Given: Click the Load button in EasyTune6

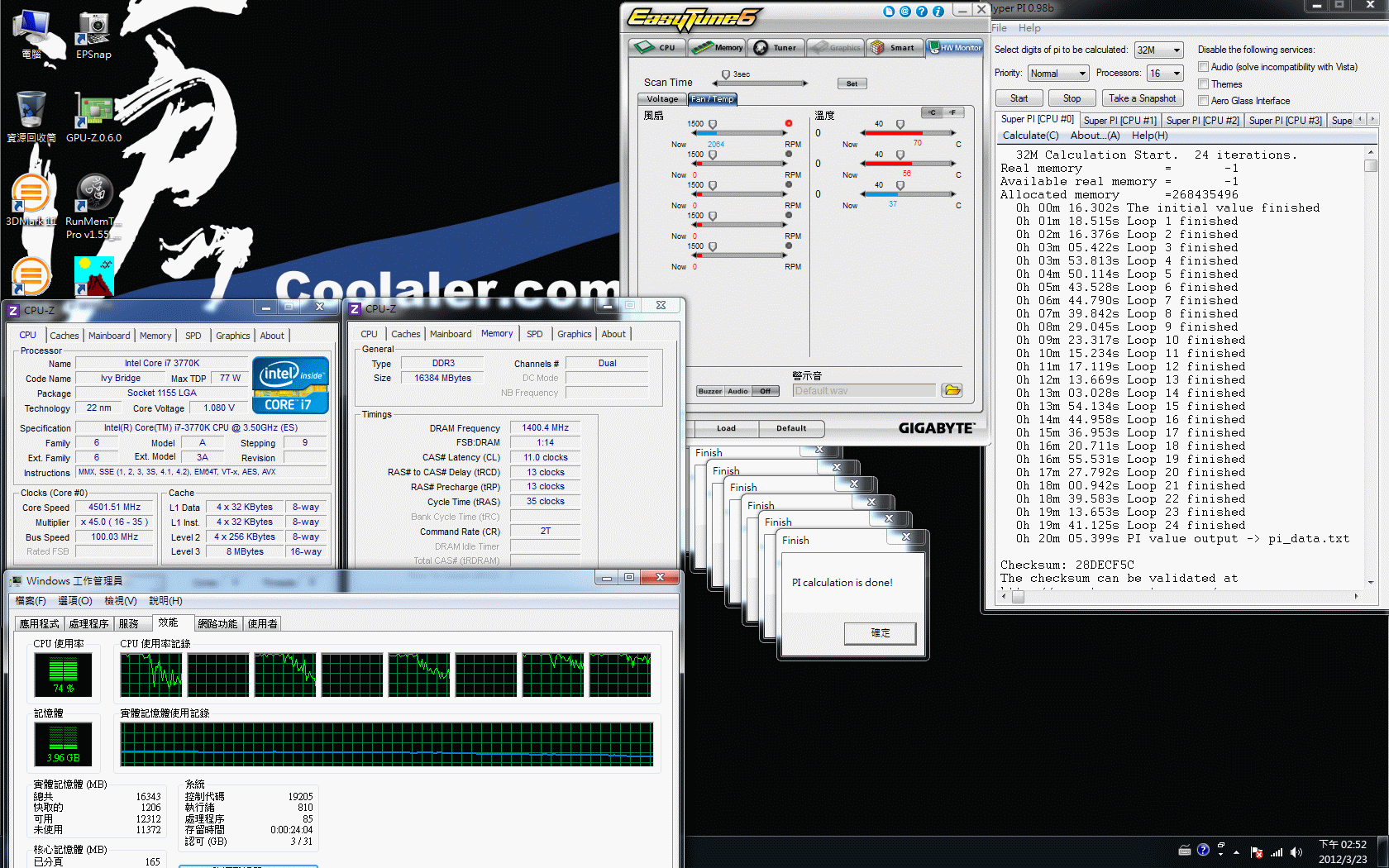Looking at the screenshot, I should point(726,428).
